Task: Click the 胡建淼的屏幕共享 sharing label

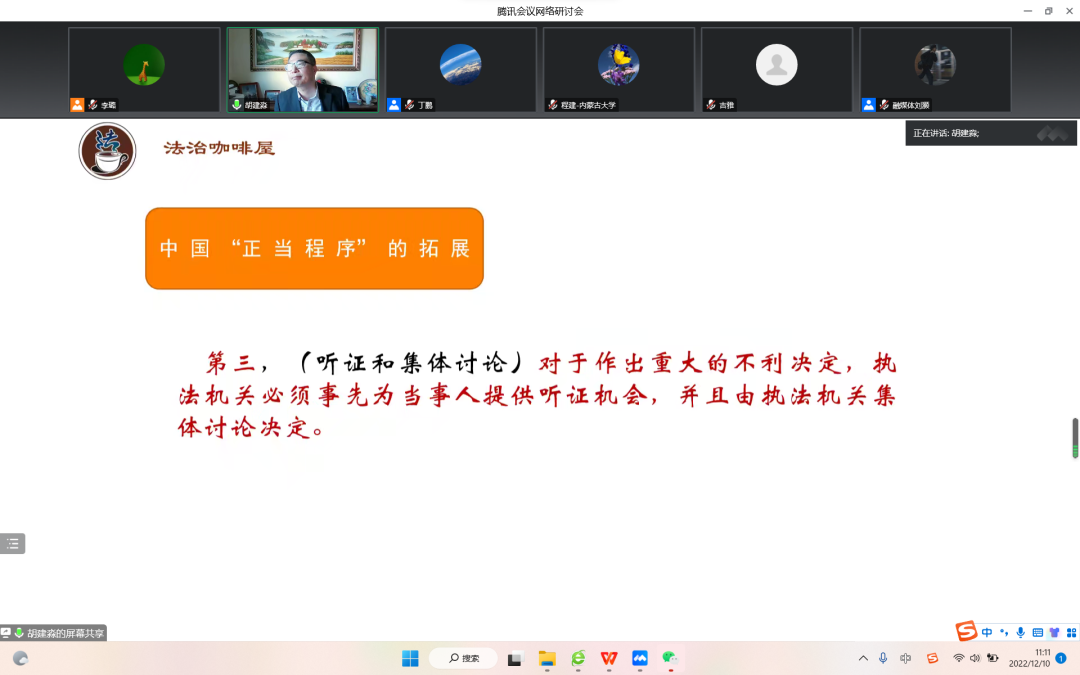Action: (60, 633)
